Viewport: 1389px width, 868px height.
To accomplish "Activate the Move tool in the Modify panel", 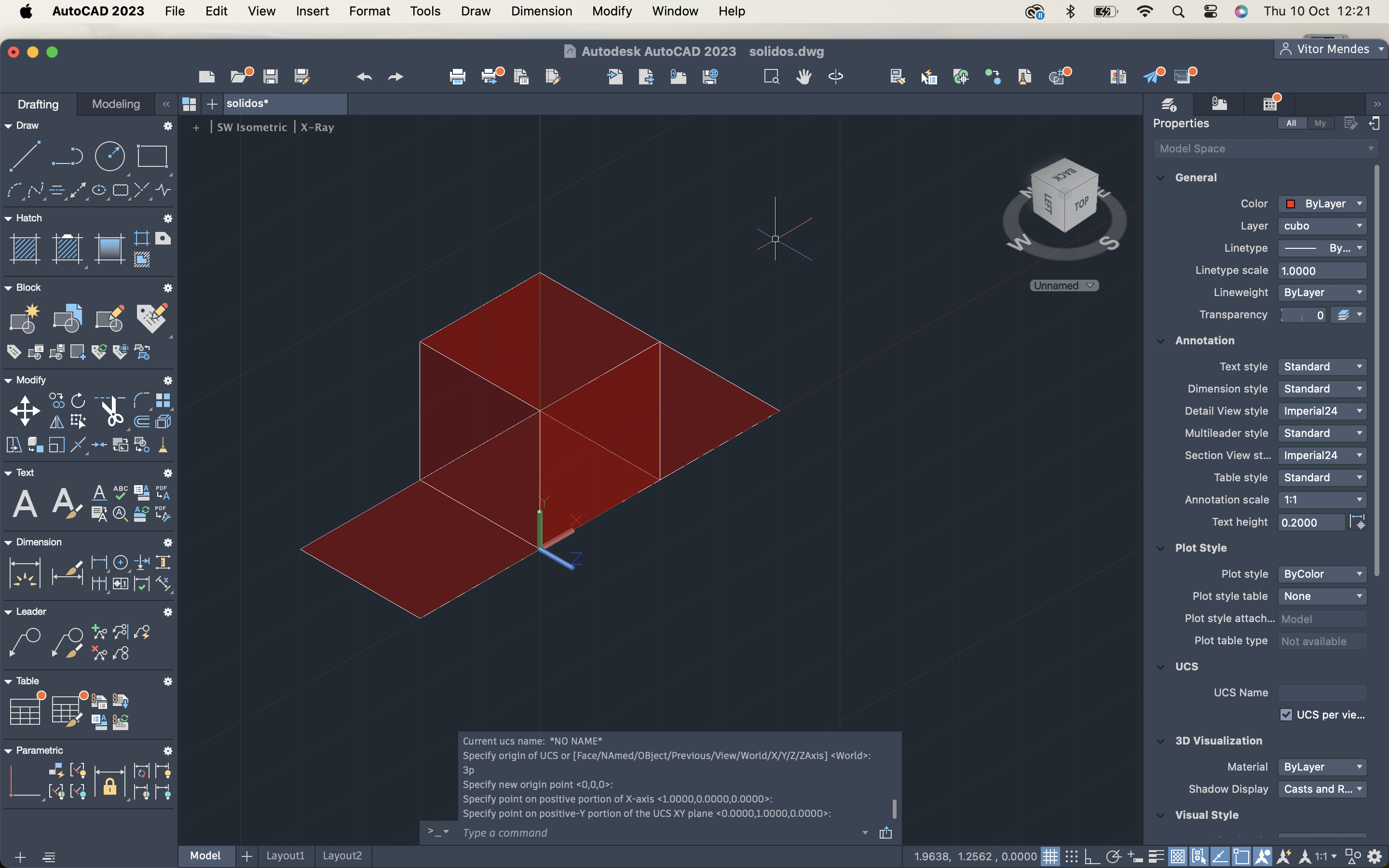I will tap(25, 411).
